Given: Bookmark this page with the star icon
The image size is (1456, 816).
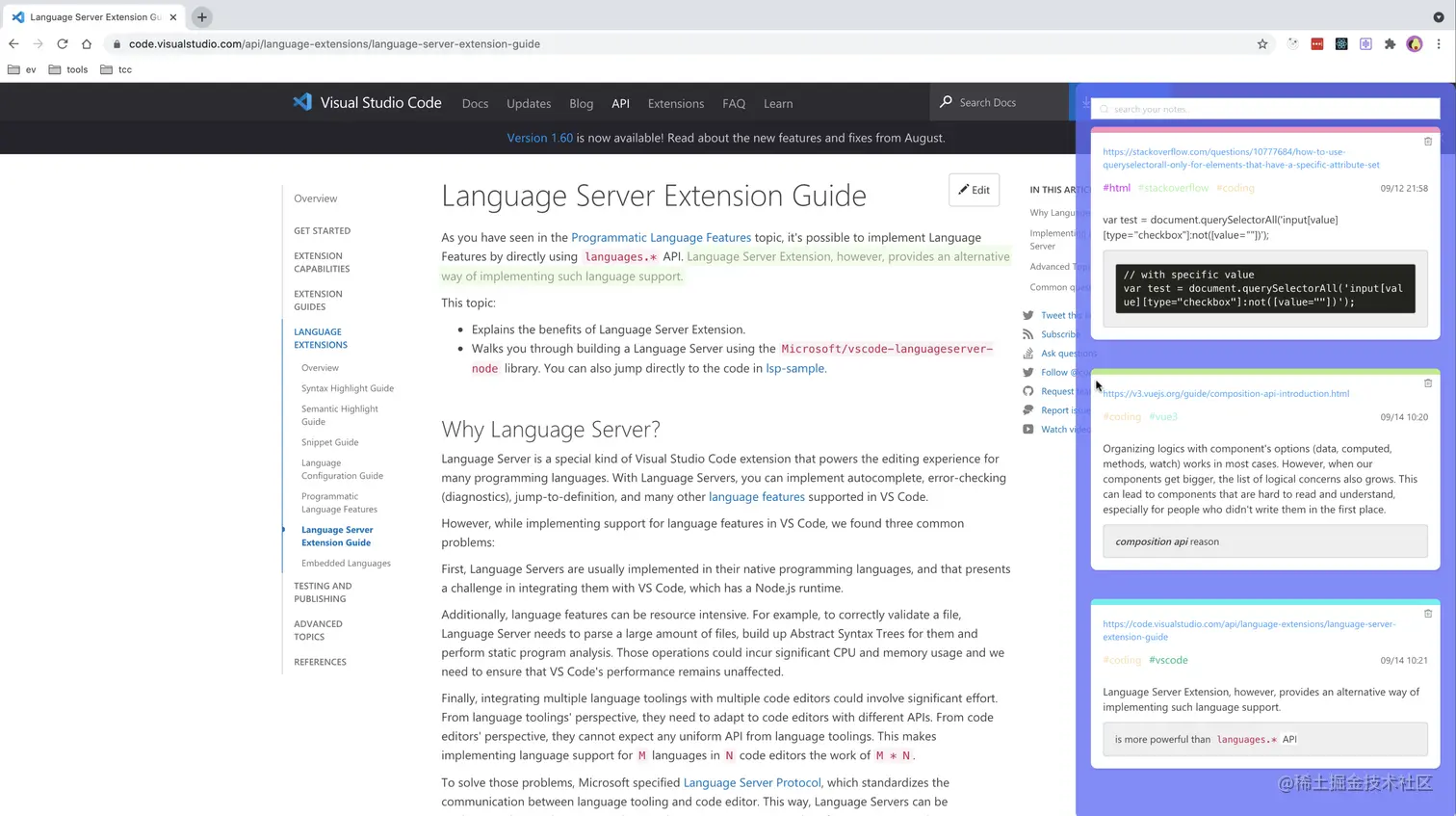Looking at the screenshot, I should point(1262,43).
